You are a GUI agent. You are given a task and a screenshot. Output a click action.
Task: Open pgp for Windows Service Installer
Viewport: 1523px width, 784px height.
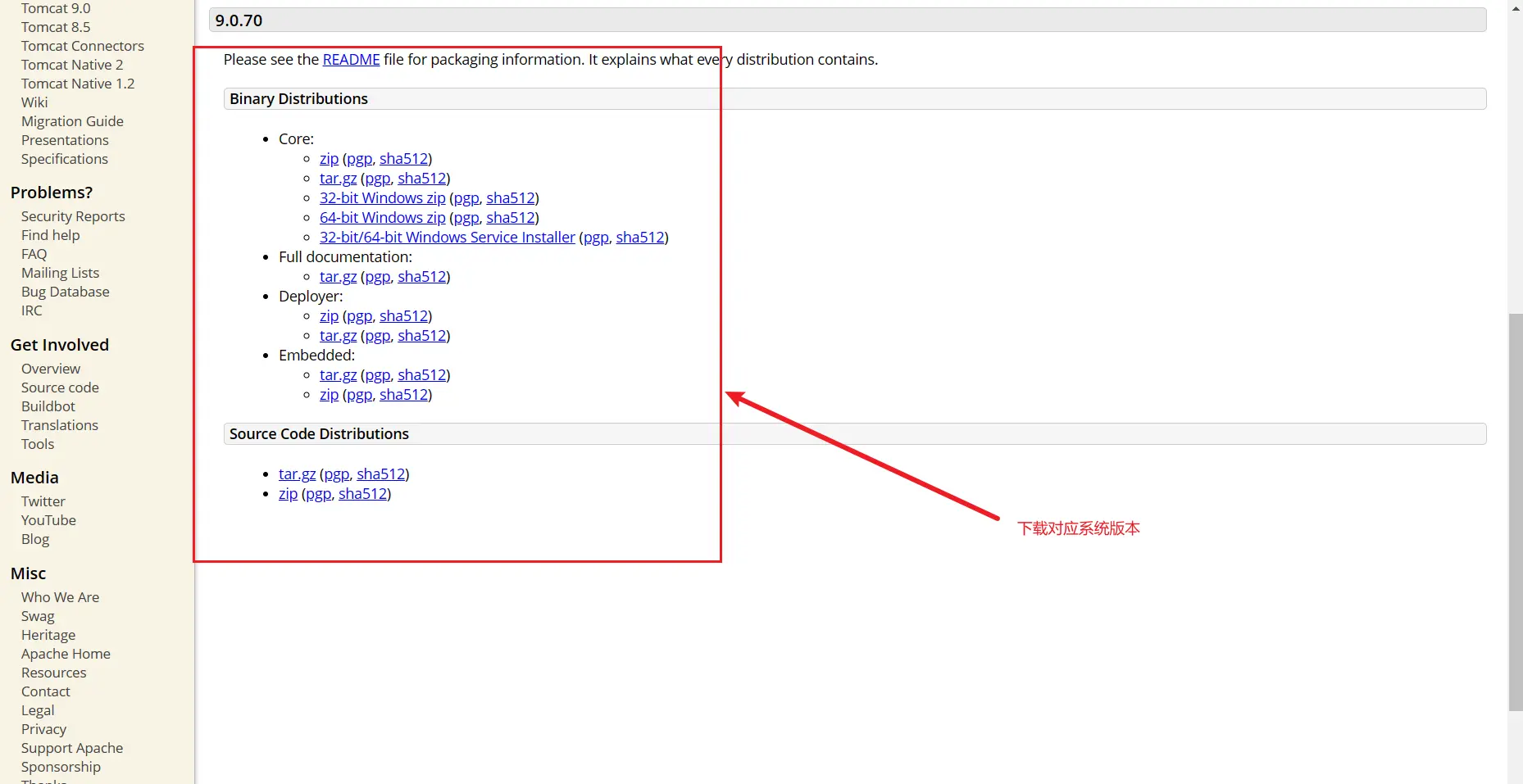point(596,238)
